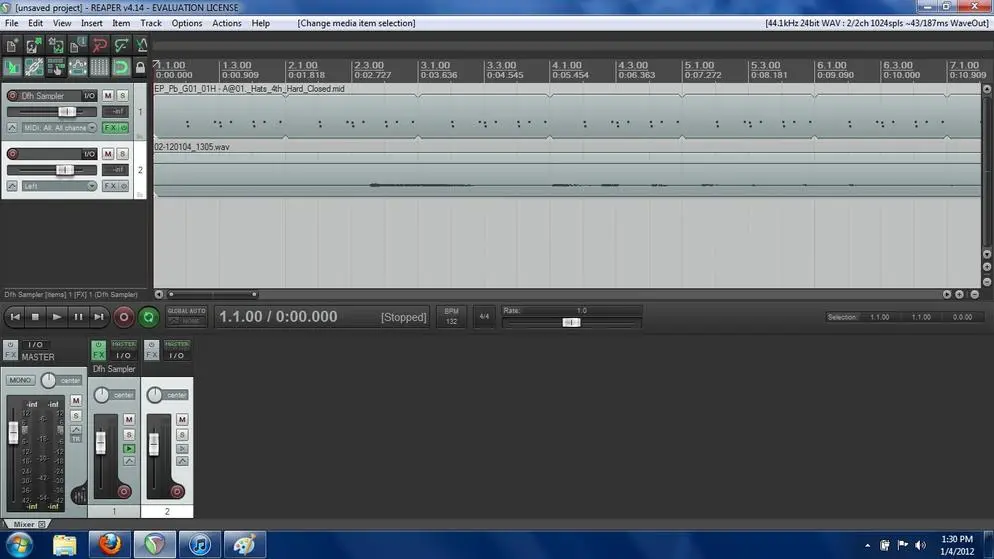994x559 pixels.
Task: Solo the Dfh Sampler track in track panel
Action: [122, 96]
